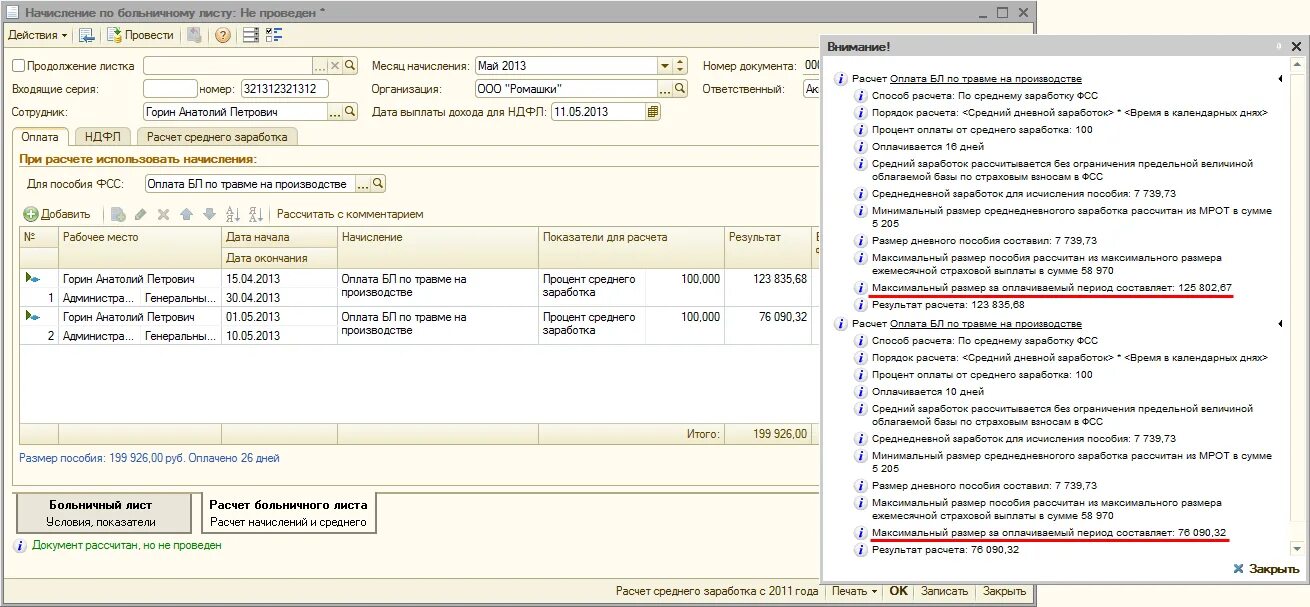
Task: Expand the Месяц начисления dropdown
Action: [x=665, y=66]
